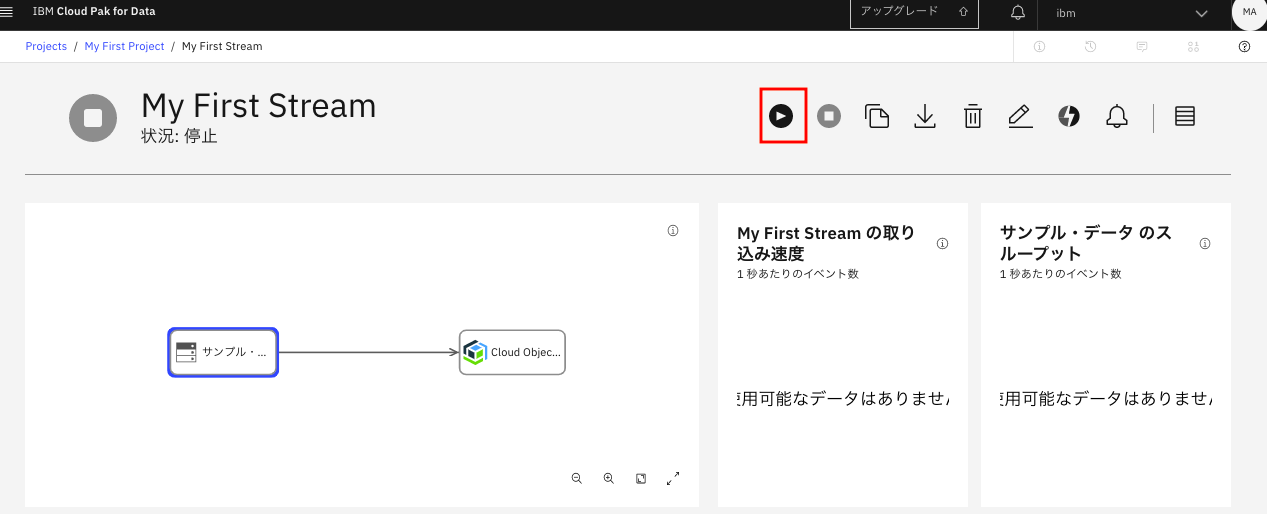Click the My First Stream heading
Viewport: 1267px width, 514px height.
[259, 105]
